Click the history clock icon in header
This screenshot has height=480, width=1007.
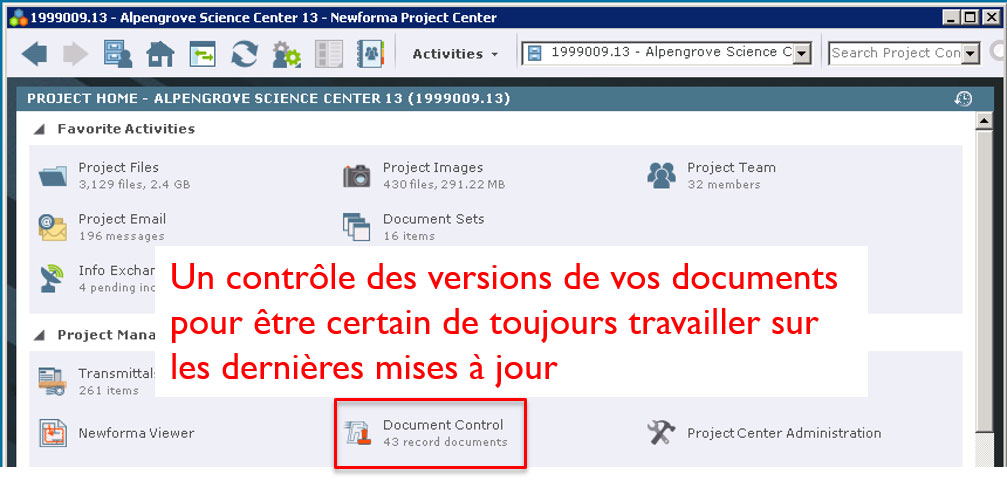963,98
